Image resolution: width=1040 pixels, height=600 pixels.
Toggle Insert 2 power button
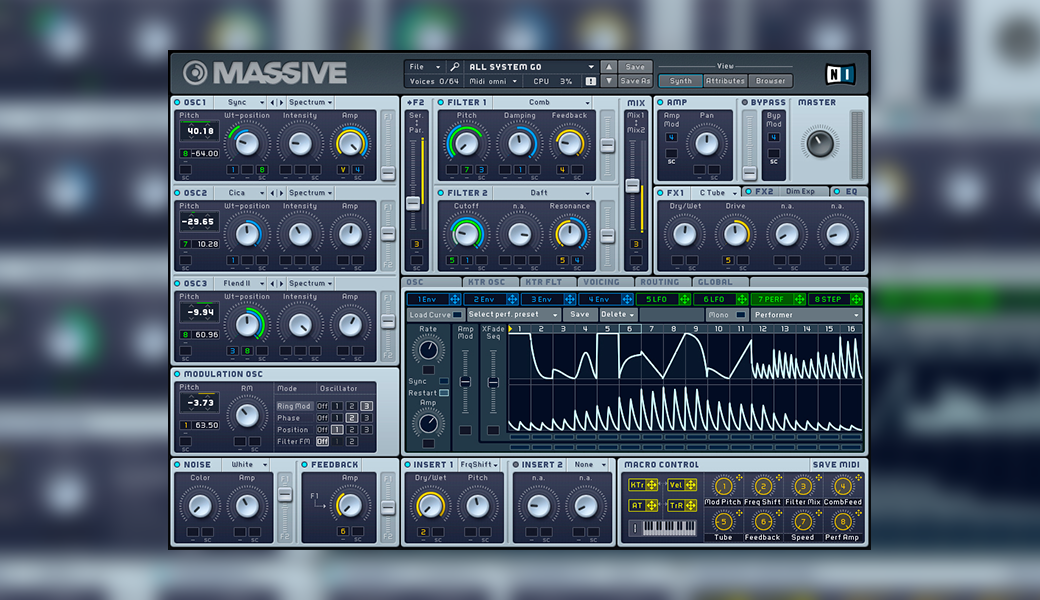coord(515,465)
